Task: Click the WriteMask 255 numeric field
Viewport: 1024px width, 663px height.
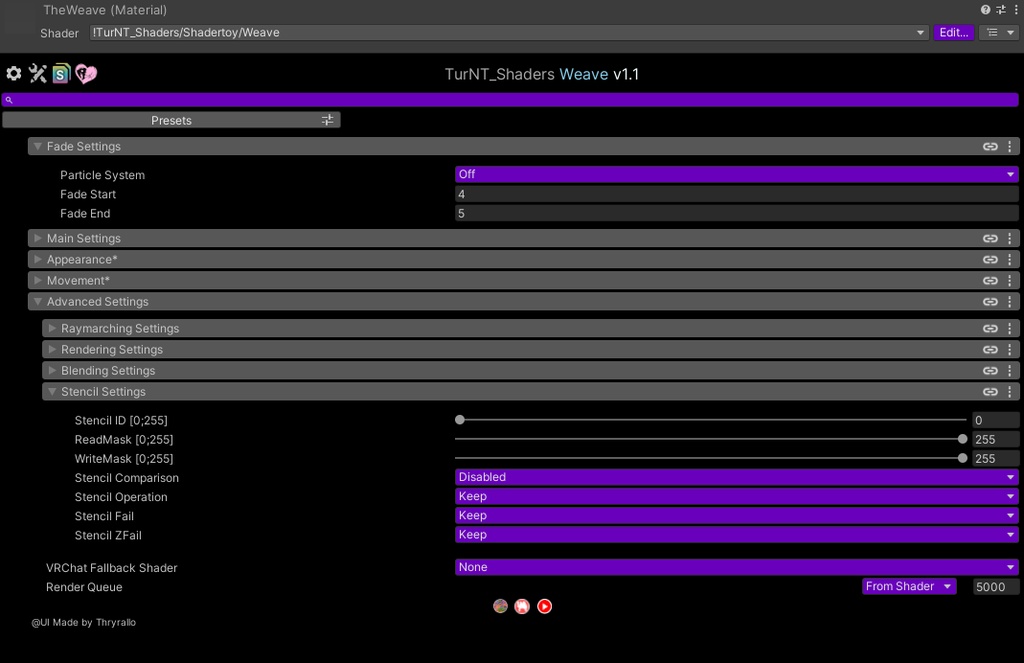Action: click(x=995, y=459)
